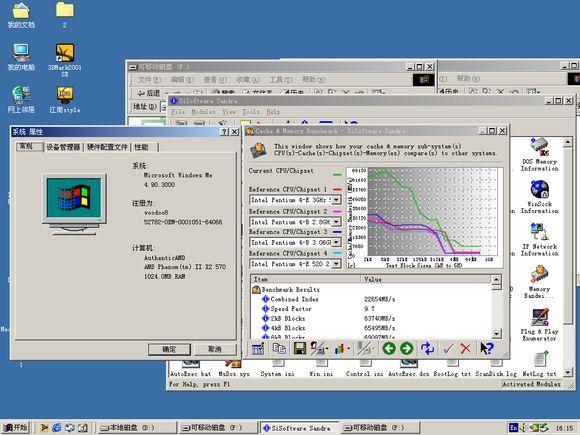Click the 取消 button
This screenshot has height=435, width=580.
tap(215, 350)
